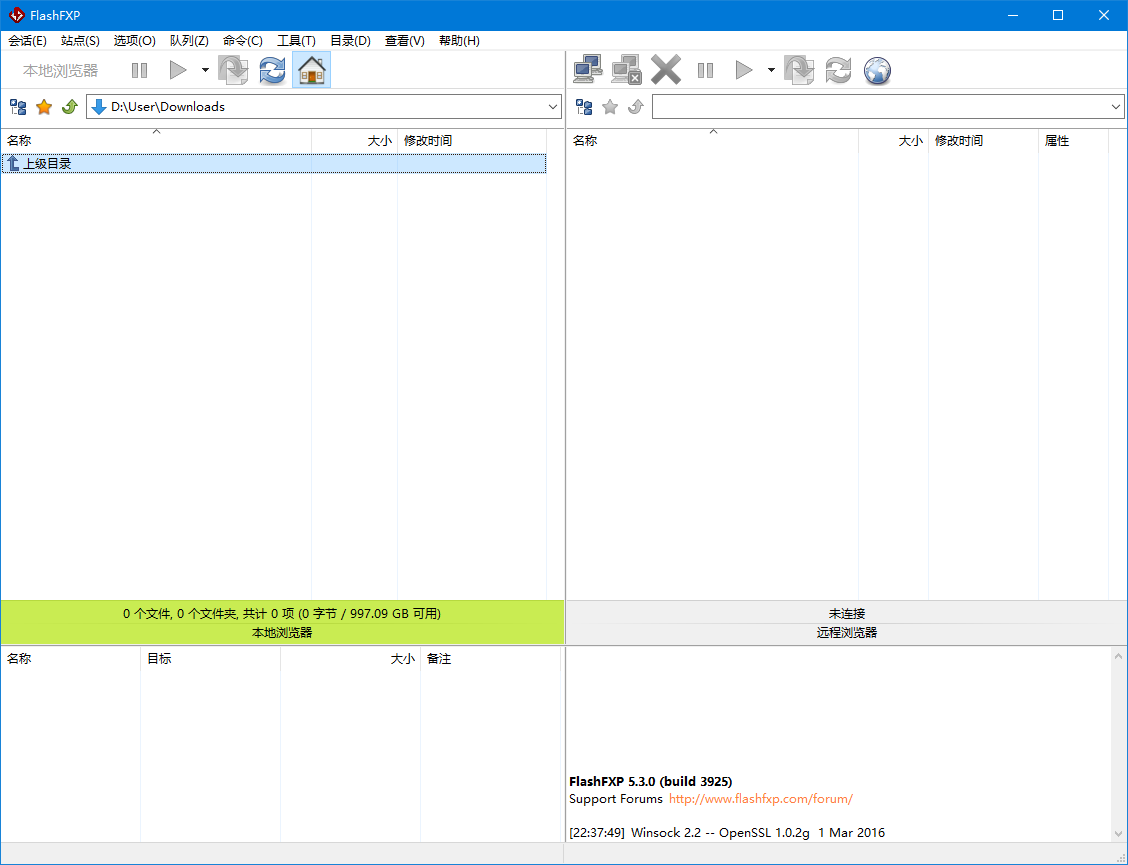Click the 本地浏览器 toolbar label
This screenshot has width=1128, height=865.
click(x=60, y=71)
